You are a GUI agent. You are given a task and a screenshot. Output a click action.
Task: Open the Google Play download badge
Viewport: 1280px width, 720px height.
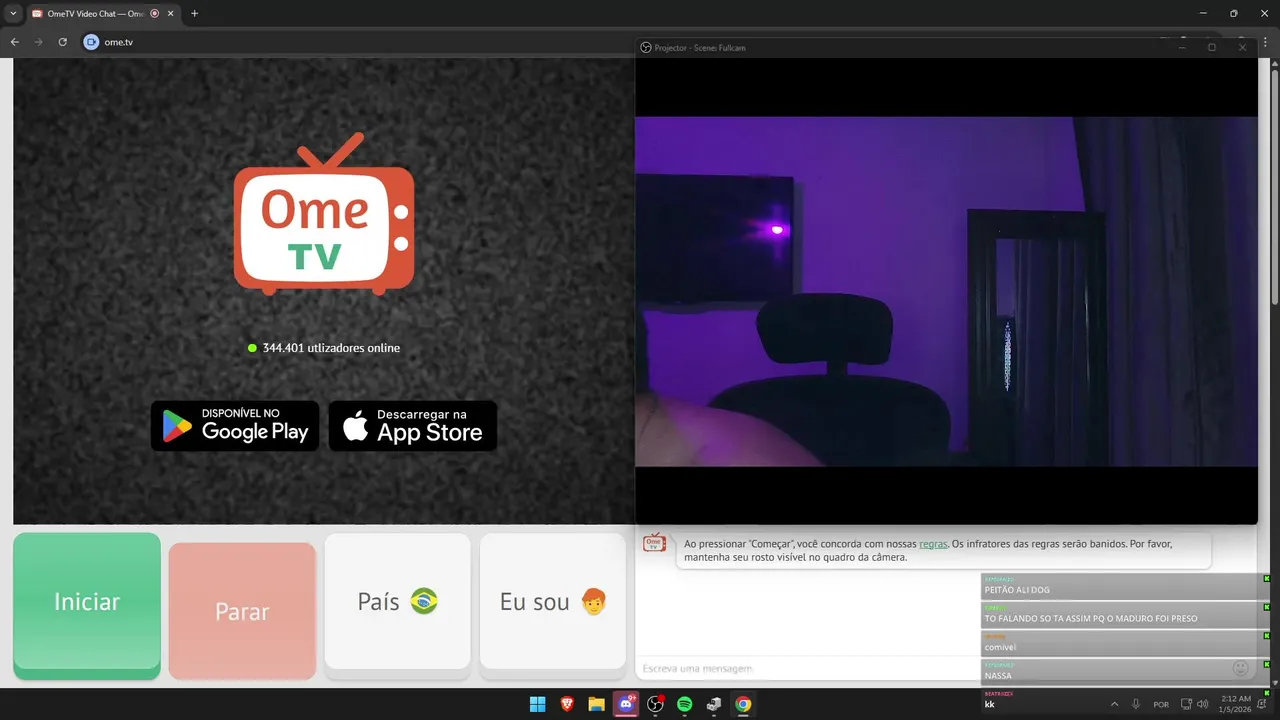tap(235, 426)
